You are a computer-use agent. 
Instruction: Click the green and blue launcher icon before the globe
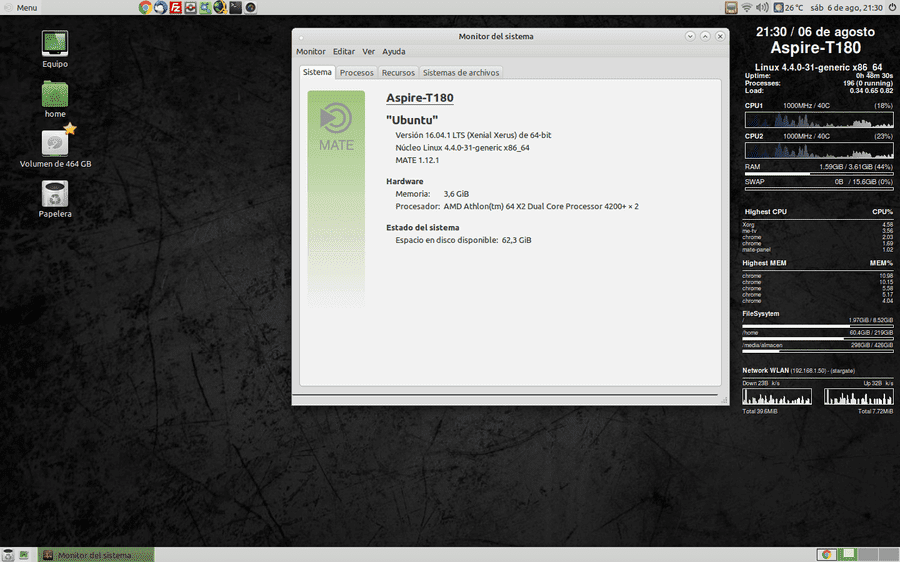point(205,7)
